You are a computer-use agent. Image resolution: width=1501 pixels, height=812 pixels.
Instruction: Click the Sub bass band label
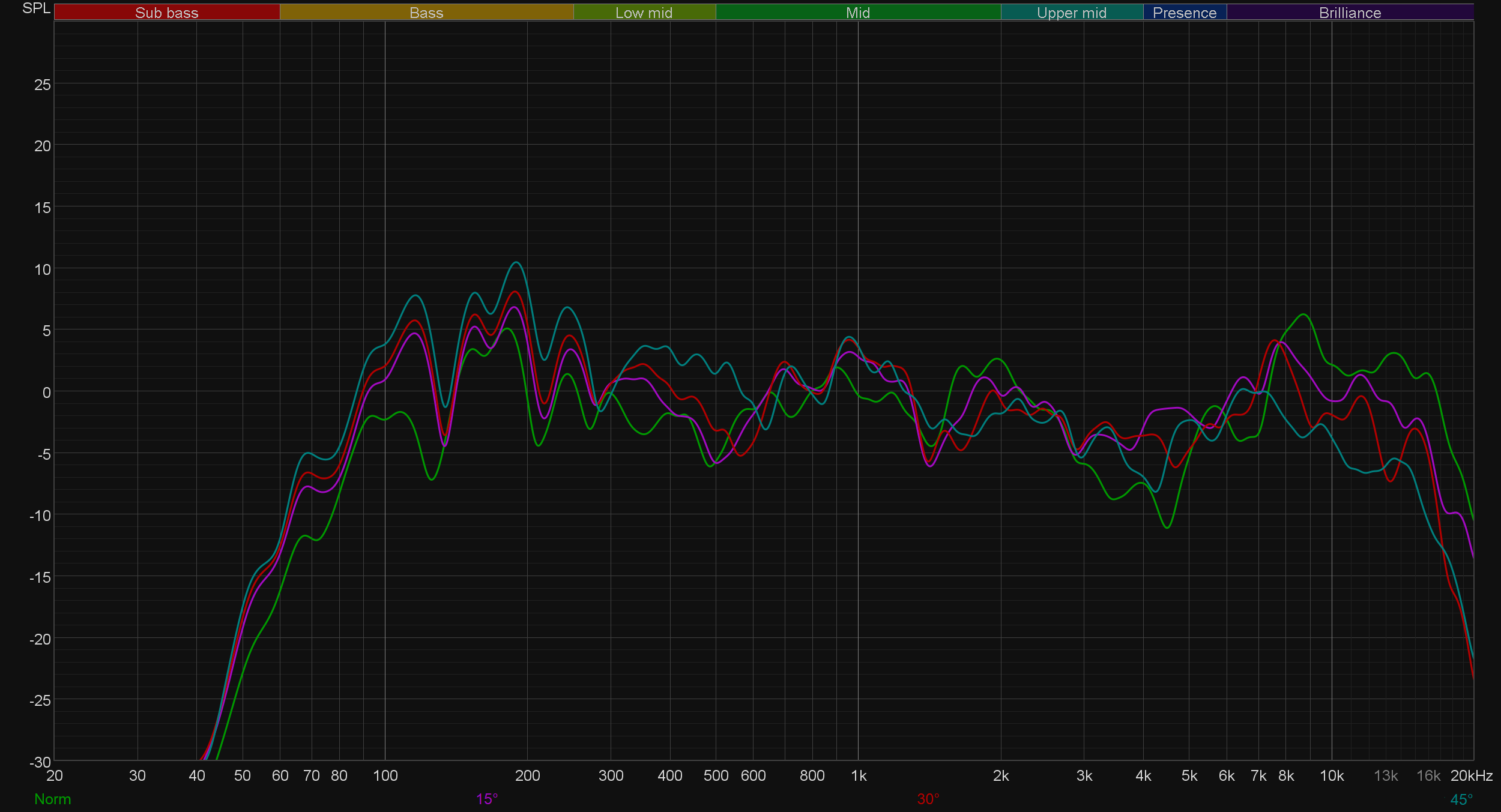pyautogui.click(x=166, y=13)
